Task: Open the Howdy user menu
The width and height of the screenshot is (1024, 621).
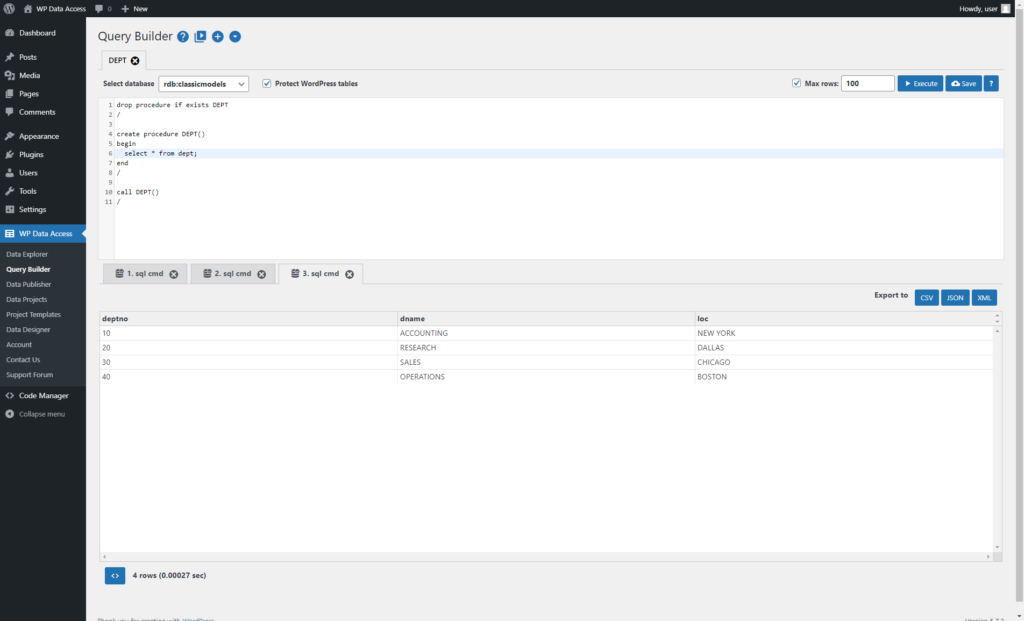Action: point(984,8)
